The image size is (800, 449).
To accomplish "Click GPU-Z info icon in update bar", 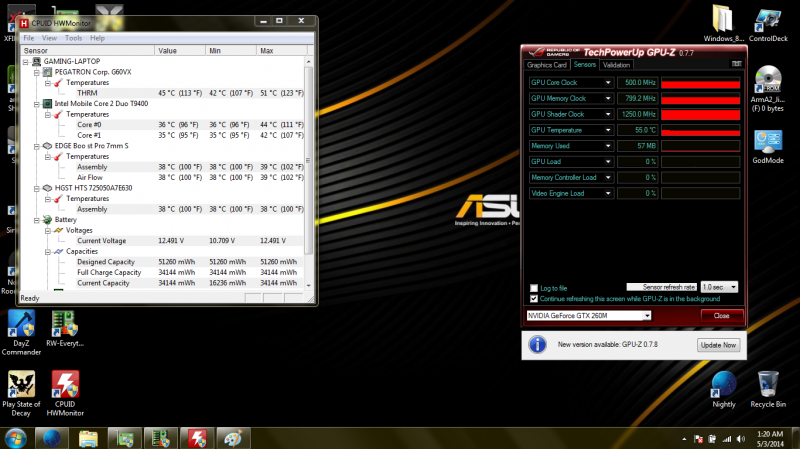I will pyautogui.click(x=537, y=345).
